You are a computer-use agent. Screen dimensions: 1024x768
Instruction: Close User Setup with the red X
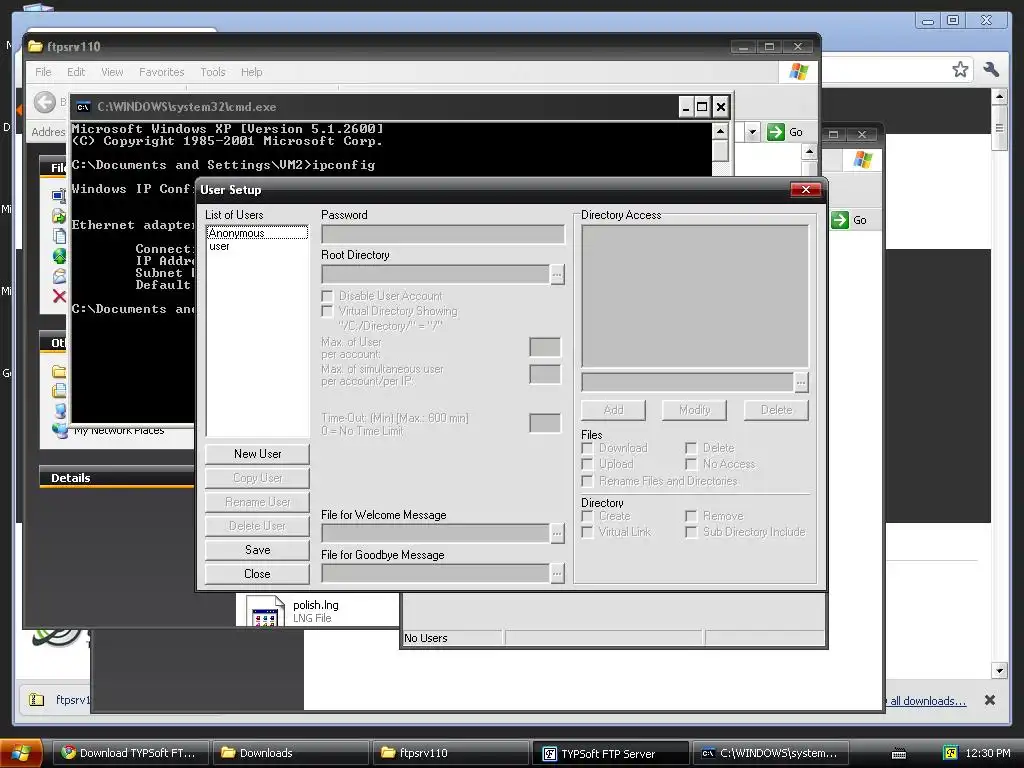point(806,189)
